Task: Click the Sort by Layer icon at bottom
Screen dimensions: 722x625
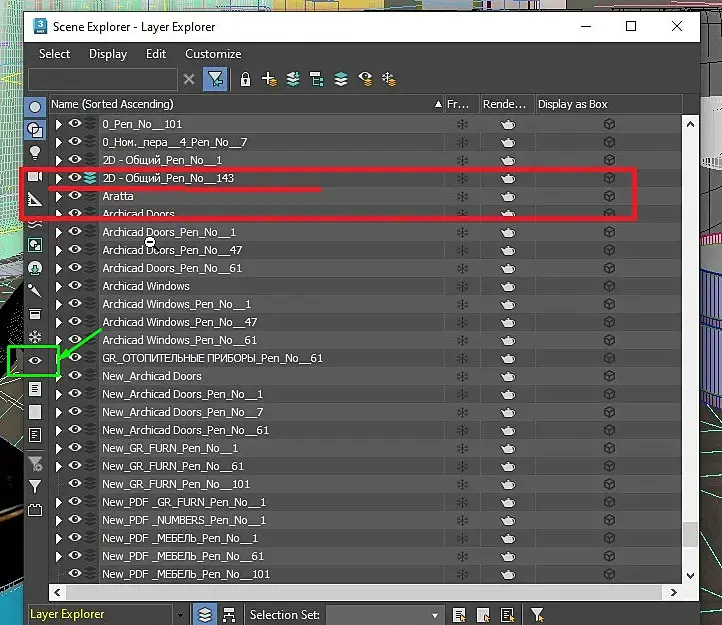Action: pos(205,615)
